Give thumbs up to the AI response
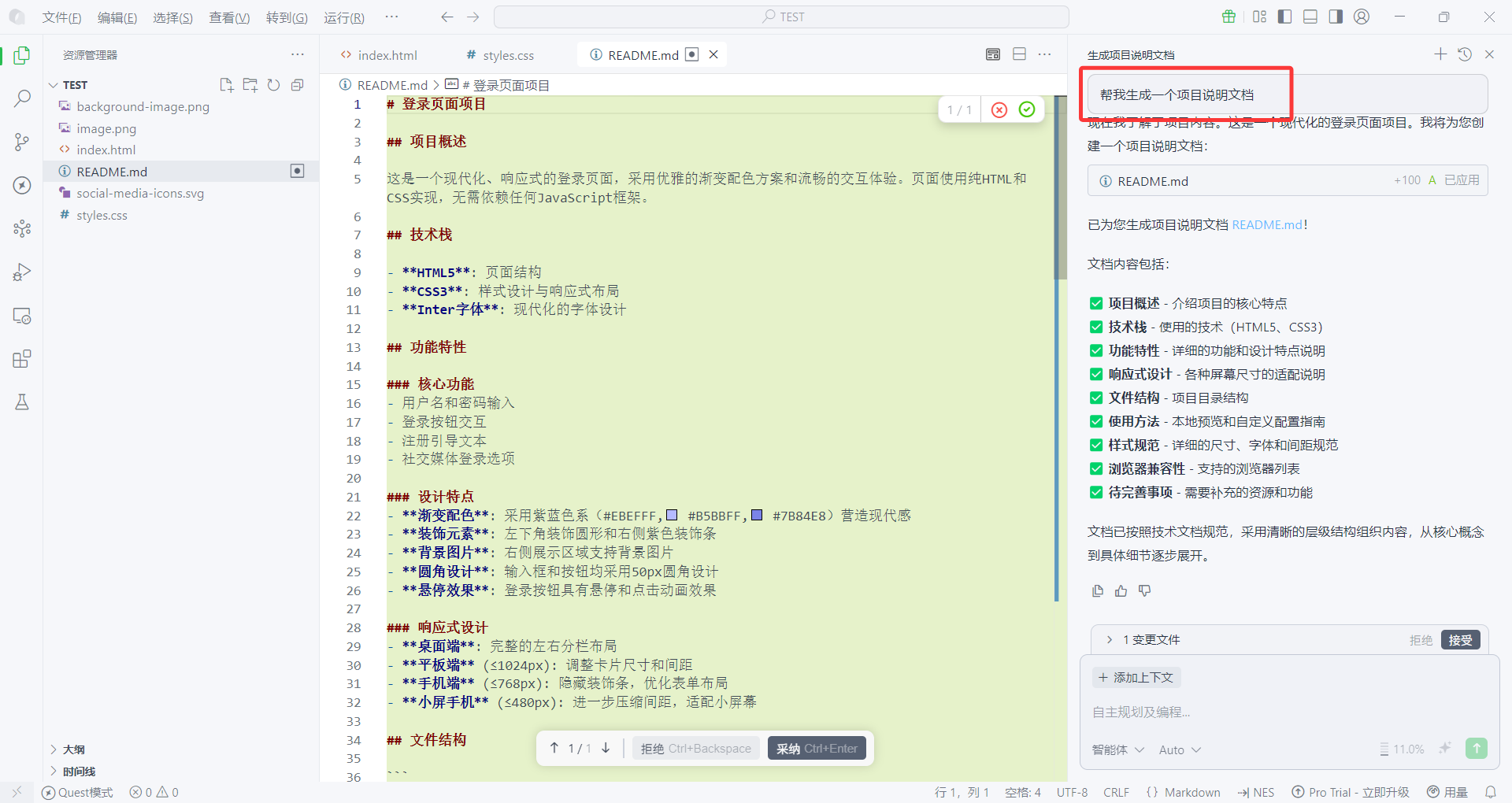Viewport: 1512px width, 803px height. click(1121, 590)
